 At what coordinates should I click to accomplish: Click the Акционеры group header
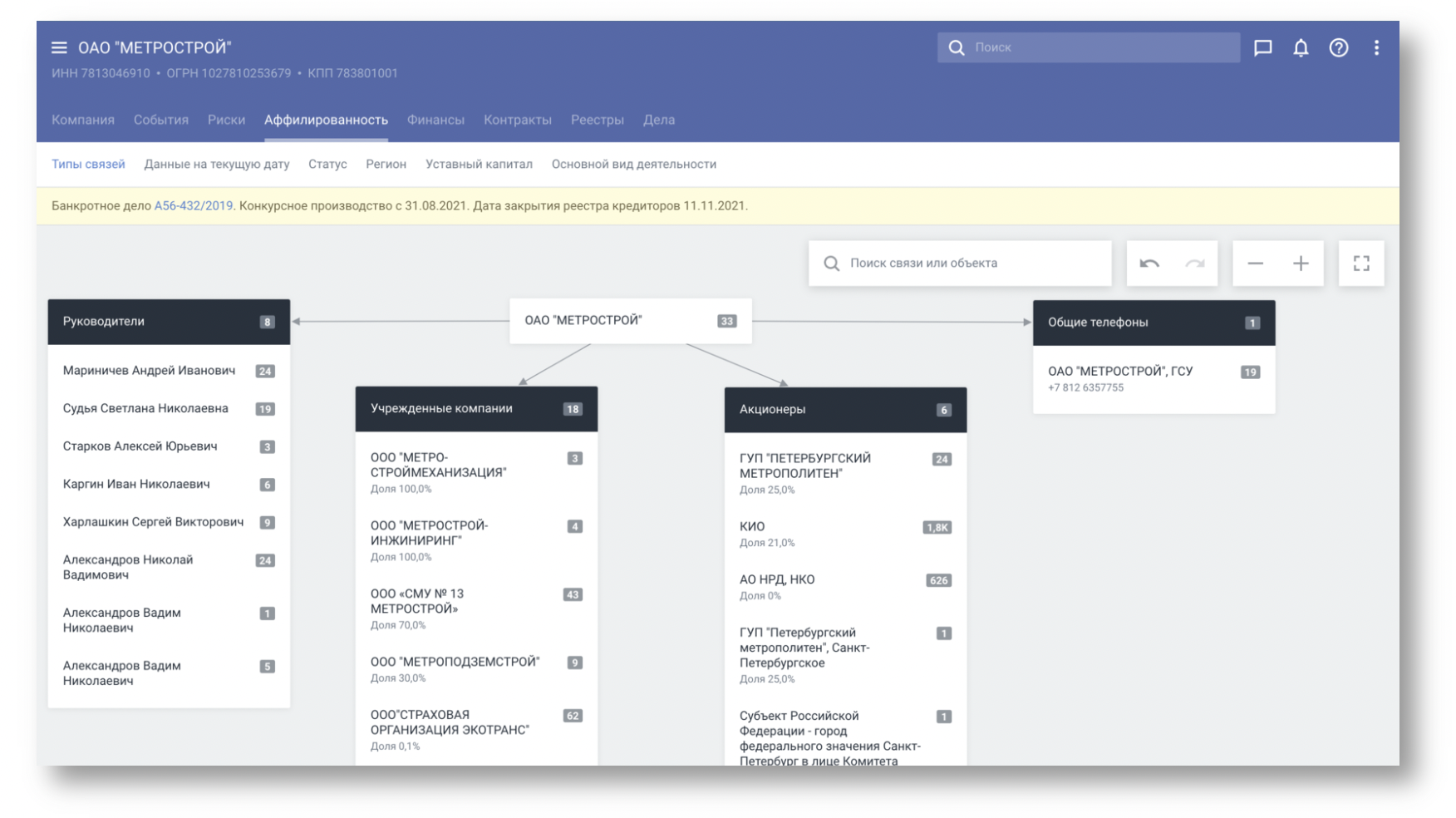click(845, 410)
